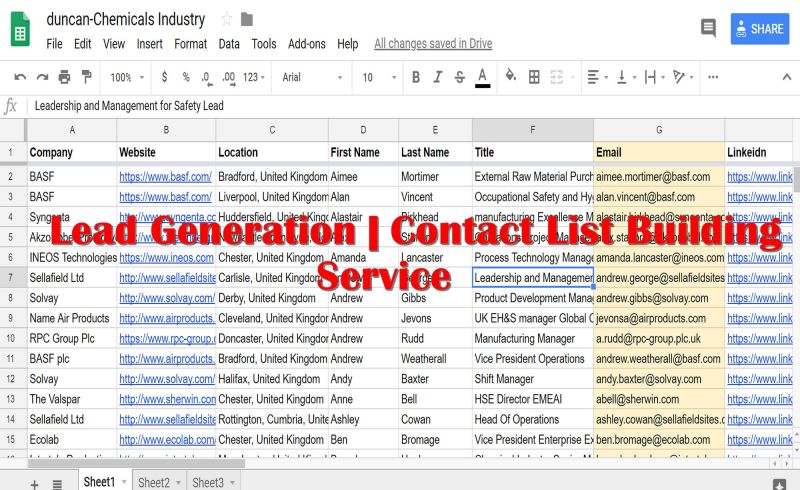800x490 pixels.
Task: Toggle bold formatting
Action: [x=416, y=77]
